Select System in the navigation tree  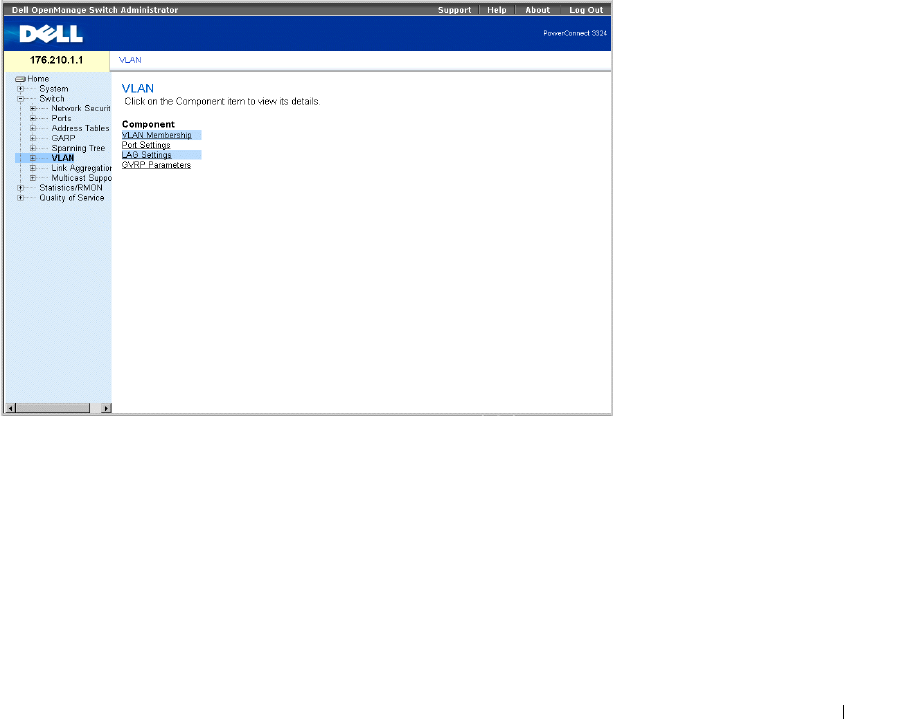[x=53, y=89]
